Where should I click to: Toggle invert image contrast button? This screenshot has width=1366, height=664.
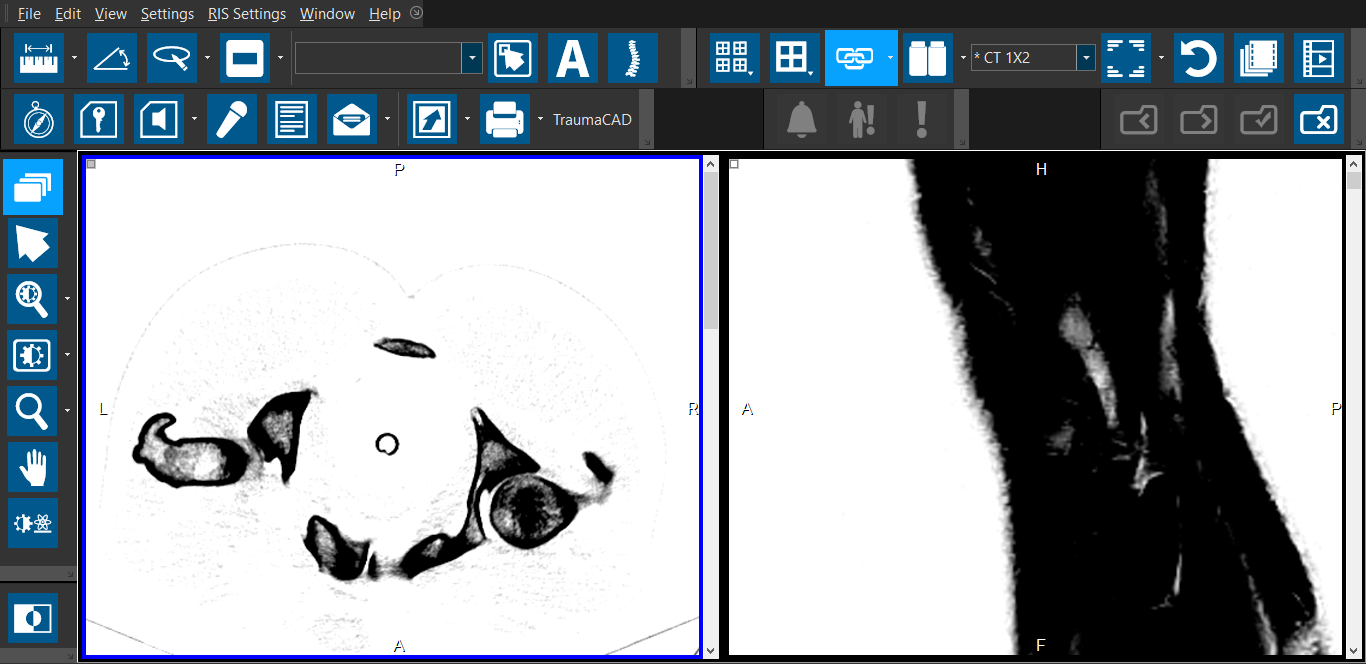coord(33,619)
